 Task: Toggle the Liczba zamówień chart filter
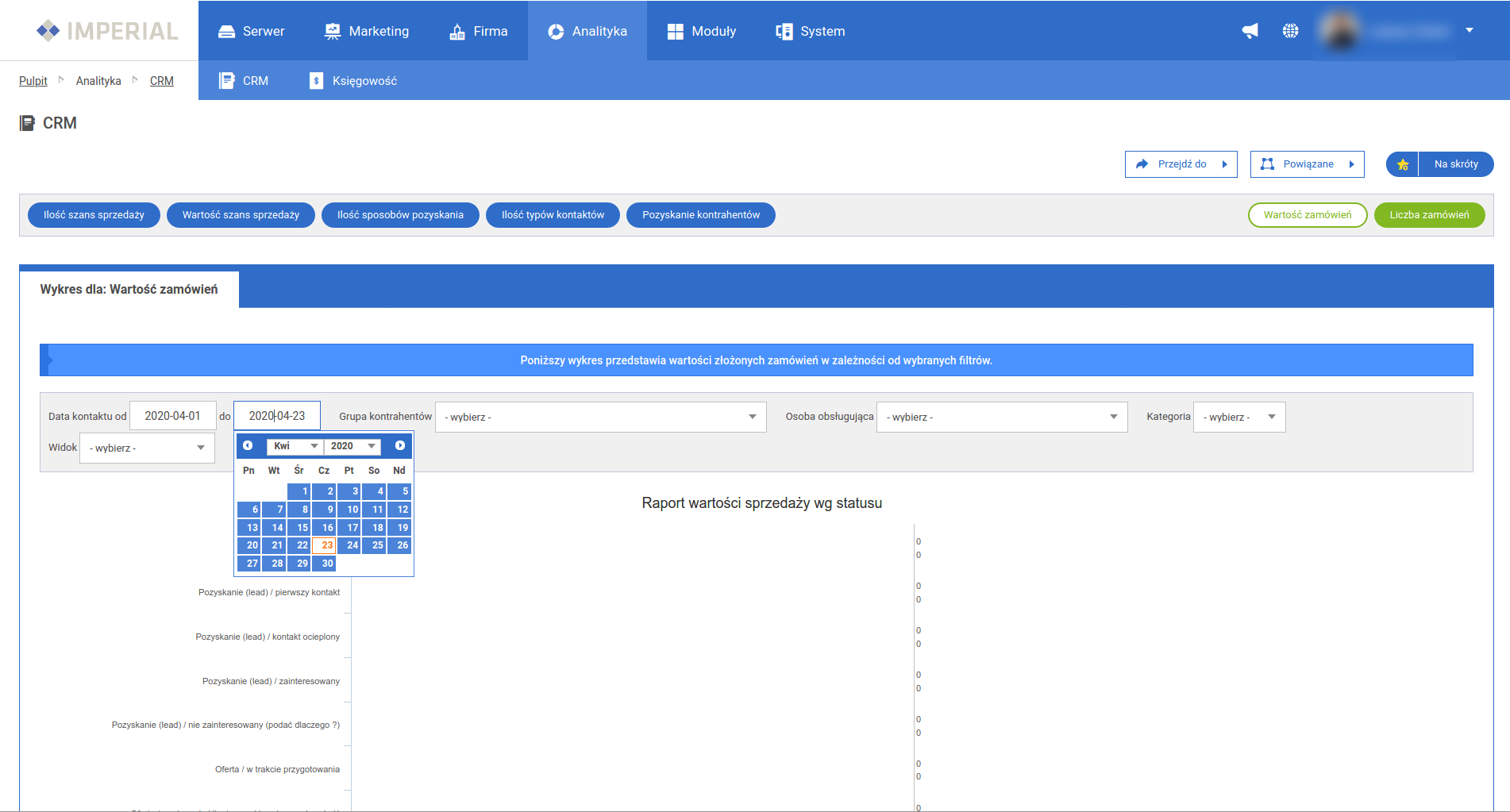pos(1429,215)
